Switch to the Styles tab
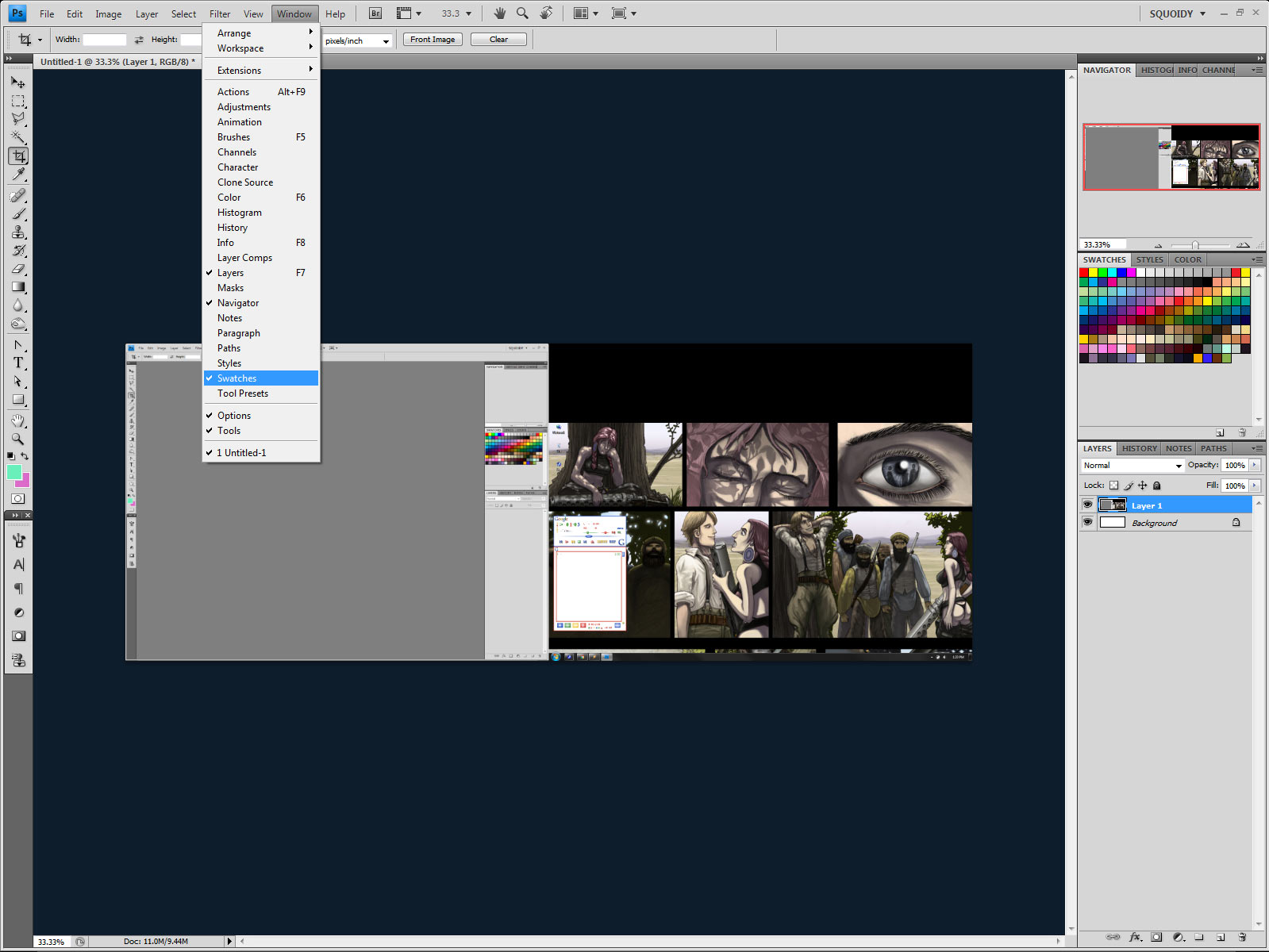Image resolution: width=1269 pixels, height=952 pixels. [x=1149, y=259]
